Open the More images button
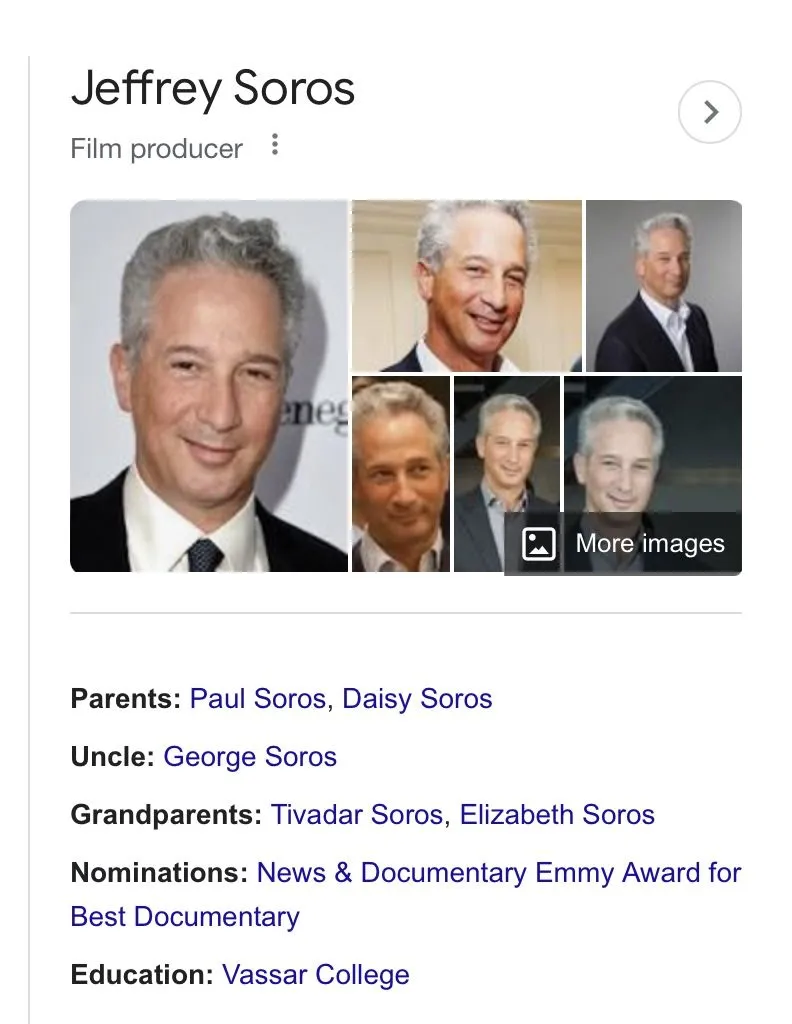The image size is (792, 1024). [623, 543]
